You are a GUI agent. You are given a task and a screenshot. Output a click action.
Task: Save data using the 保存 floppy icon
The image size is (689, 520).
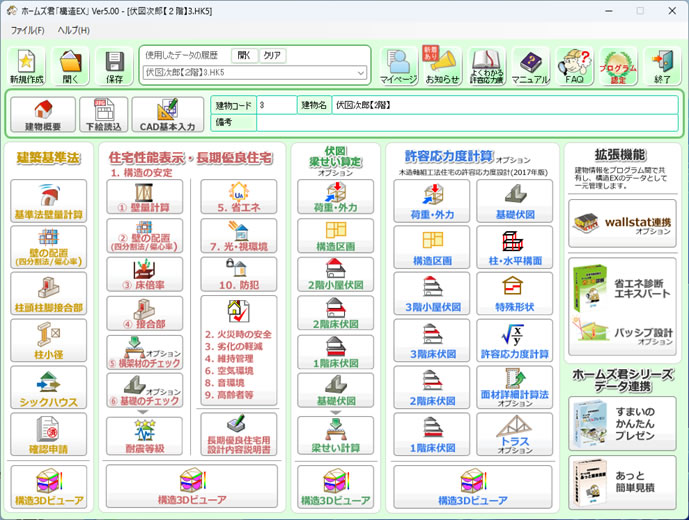[x=114, y=66]
